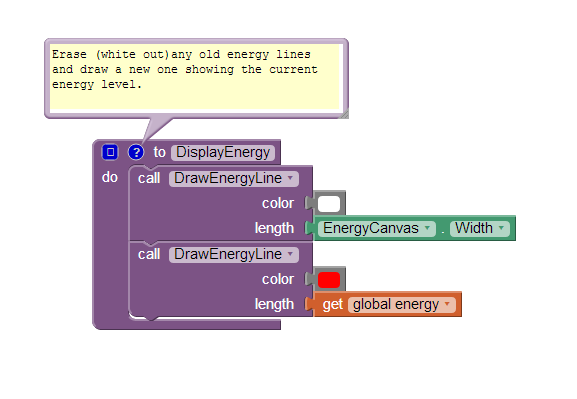Select the 'to' label of procedure block

tap(160, 152)
